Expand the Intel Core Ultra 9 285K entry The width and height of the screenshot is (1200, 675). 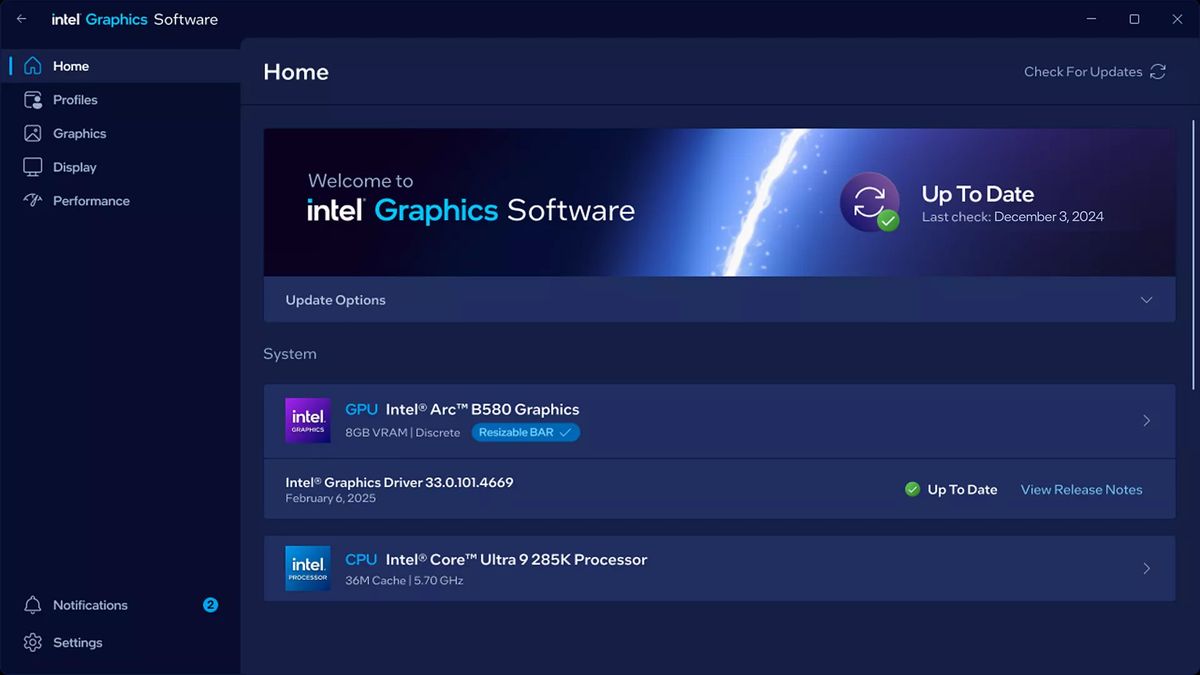[1146, 568]
